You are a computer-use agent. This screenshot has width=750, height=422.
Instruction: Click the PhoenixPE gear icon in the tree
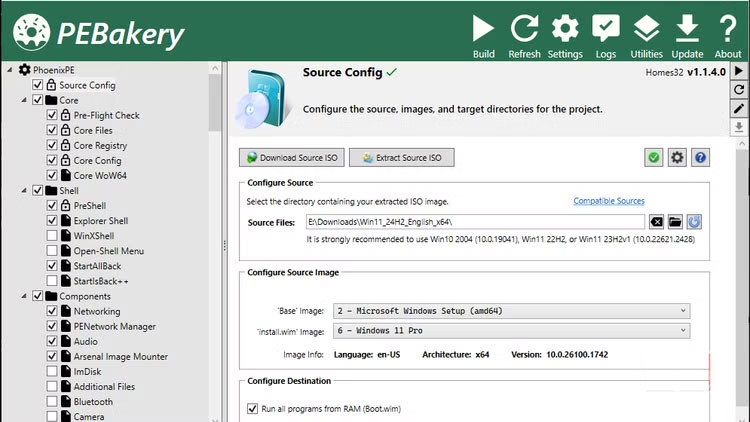point(24,70)
